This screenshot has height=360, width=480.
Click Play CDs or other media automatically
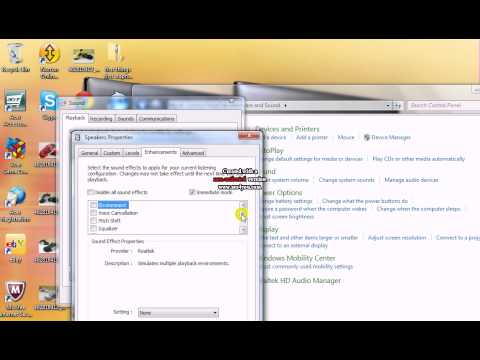(x=418, y=159)
